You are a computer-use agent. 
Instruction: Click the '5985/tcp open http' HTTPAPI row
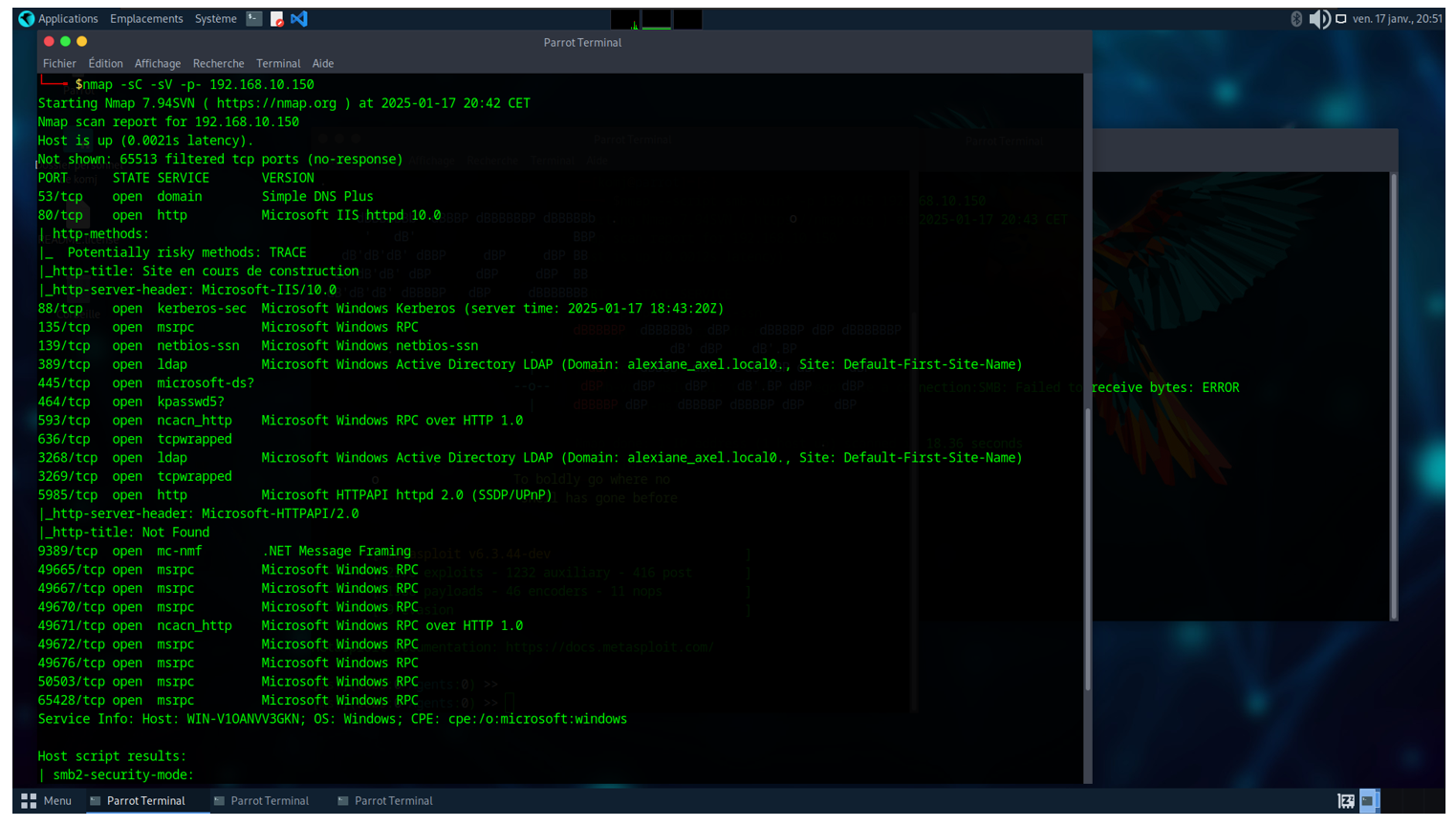click(x=295, y=494)
